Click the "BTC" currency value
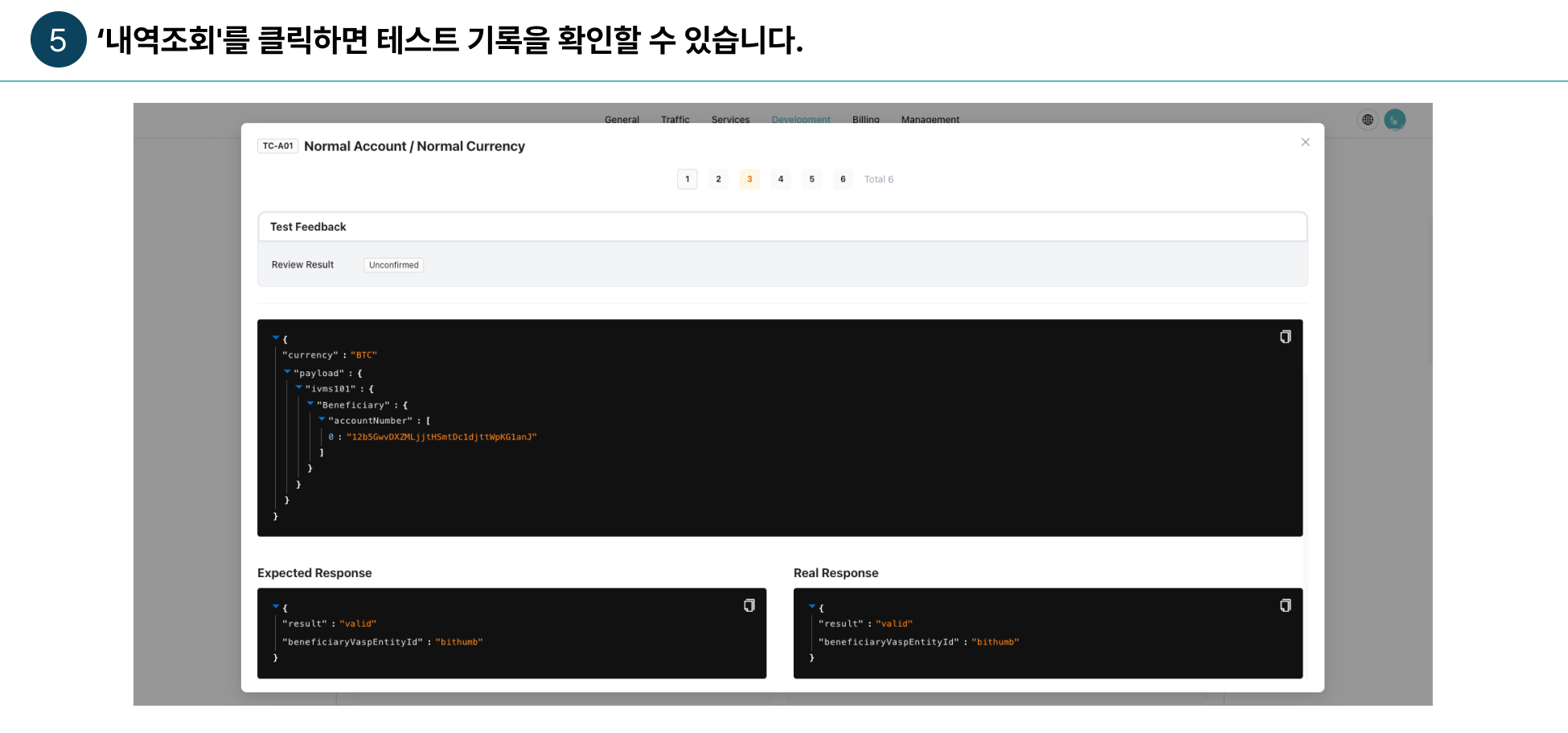1568x733 pixels. tap(364, 355)
